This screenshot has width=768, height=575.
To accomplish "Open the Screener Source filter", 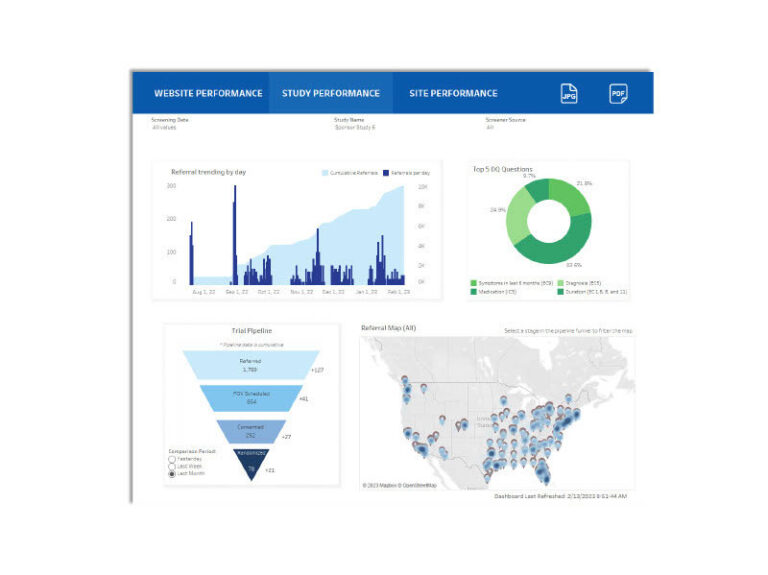I will point(505,124).
